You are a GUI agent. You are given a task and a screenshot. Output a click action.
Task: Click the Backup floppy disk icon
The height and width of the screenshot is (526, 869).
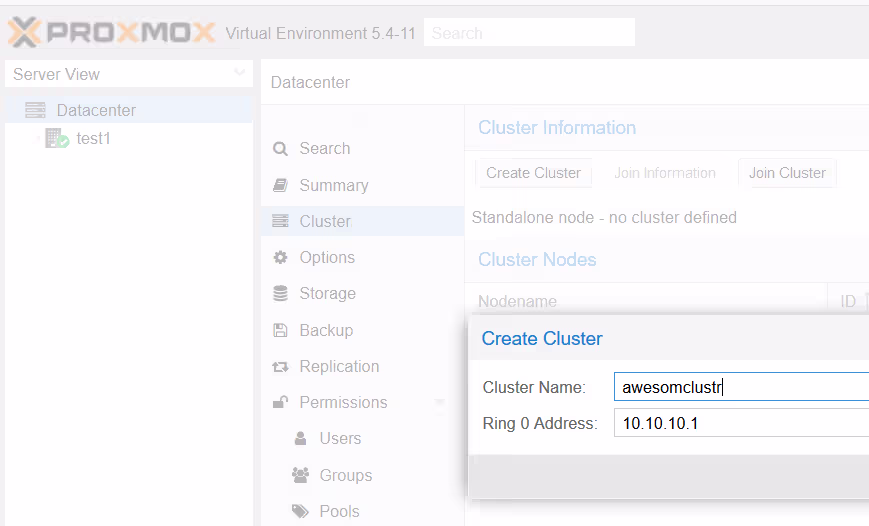(281, 330)
